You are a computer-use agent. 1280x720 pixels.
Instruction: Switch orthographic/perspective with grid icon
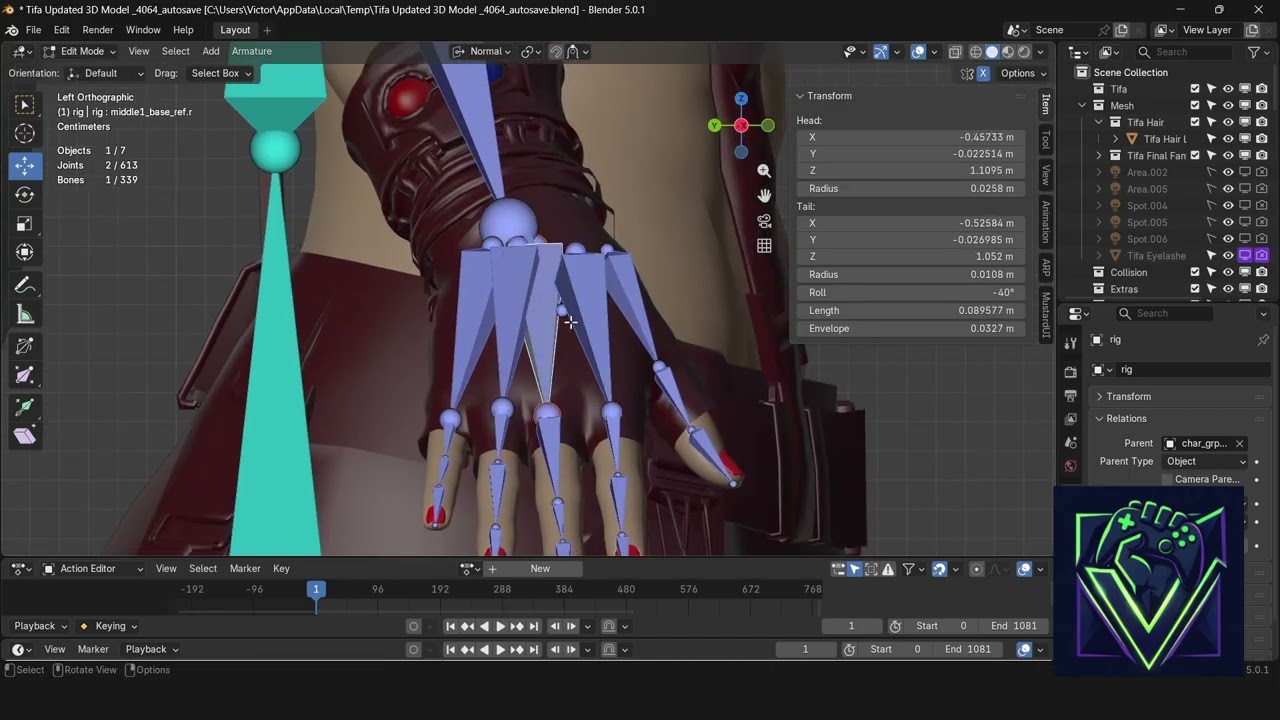tap(764, 246)
